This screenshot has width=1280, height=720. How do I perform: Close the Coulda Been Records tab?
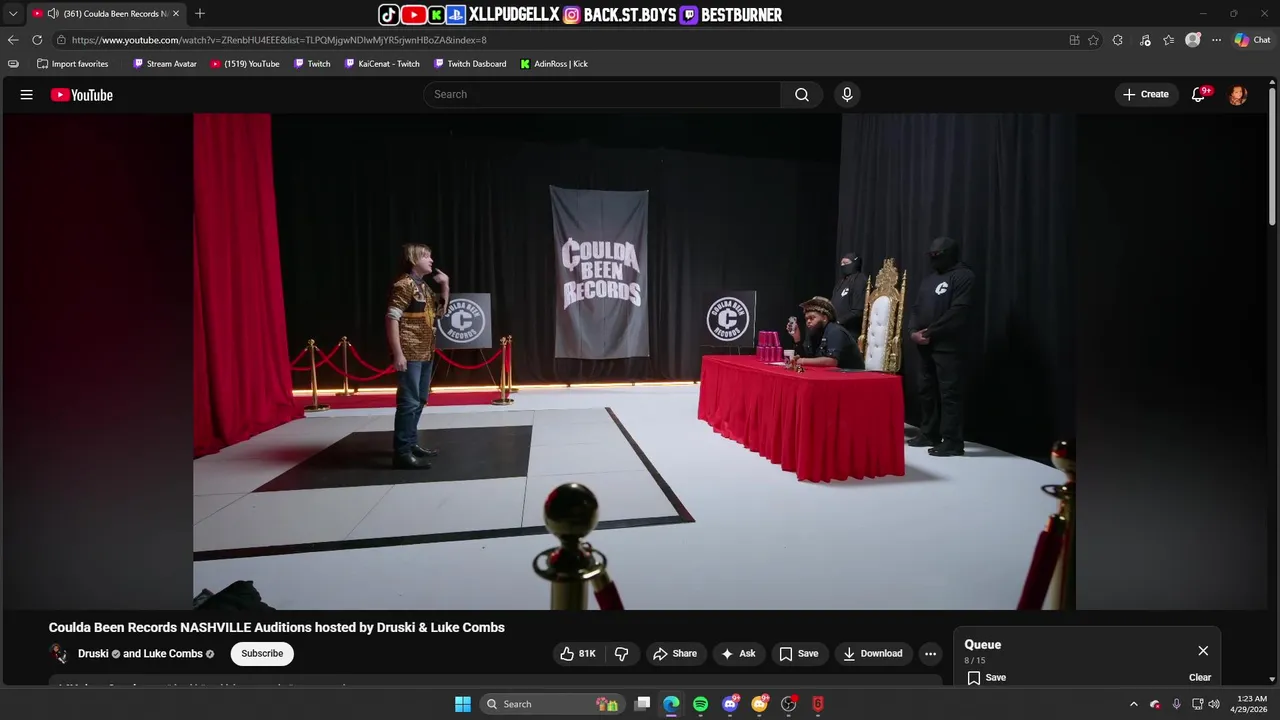click(x=176, y=14)
